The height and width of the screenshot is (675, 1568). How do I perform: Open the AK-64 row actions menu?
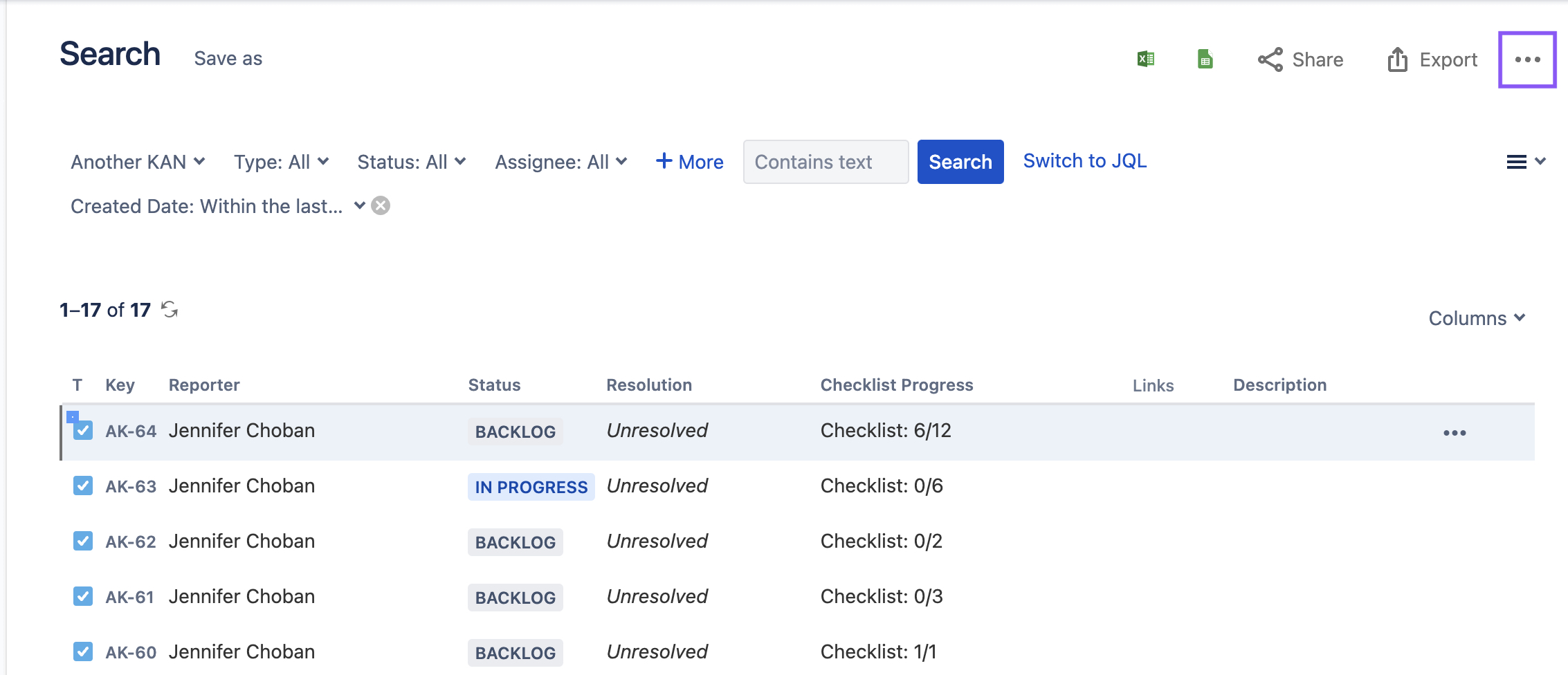click(x=1454, y=433)
